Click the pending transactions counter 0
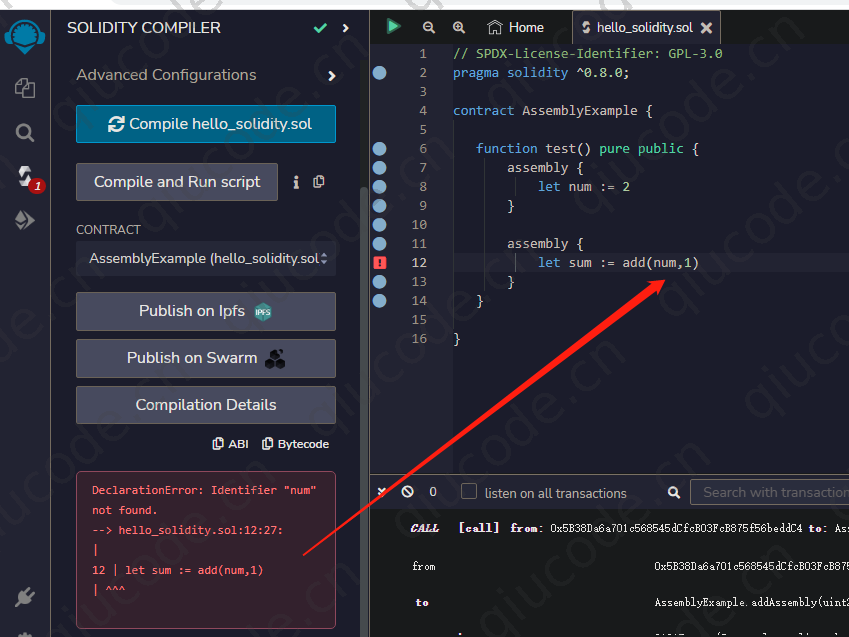 [x=433, y=491]
